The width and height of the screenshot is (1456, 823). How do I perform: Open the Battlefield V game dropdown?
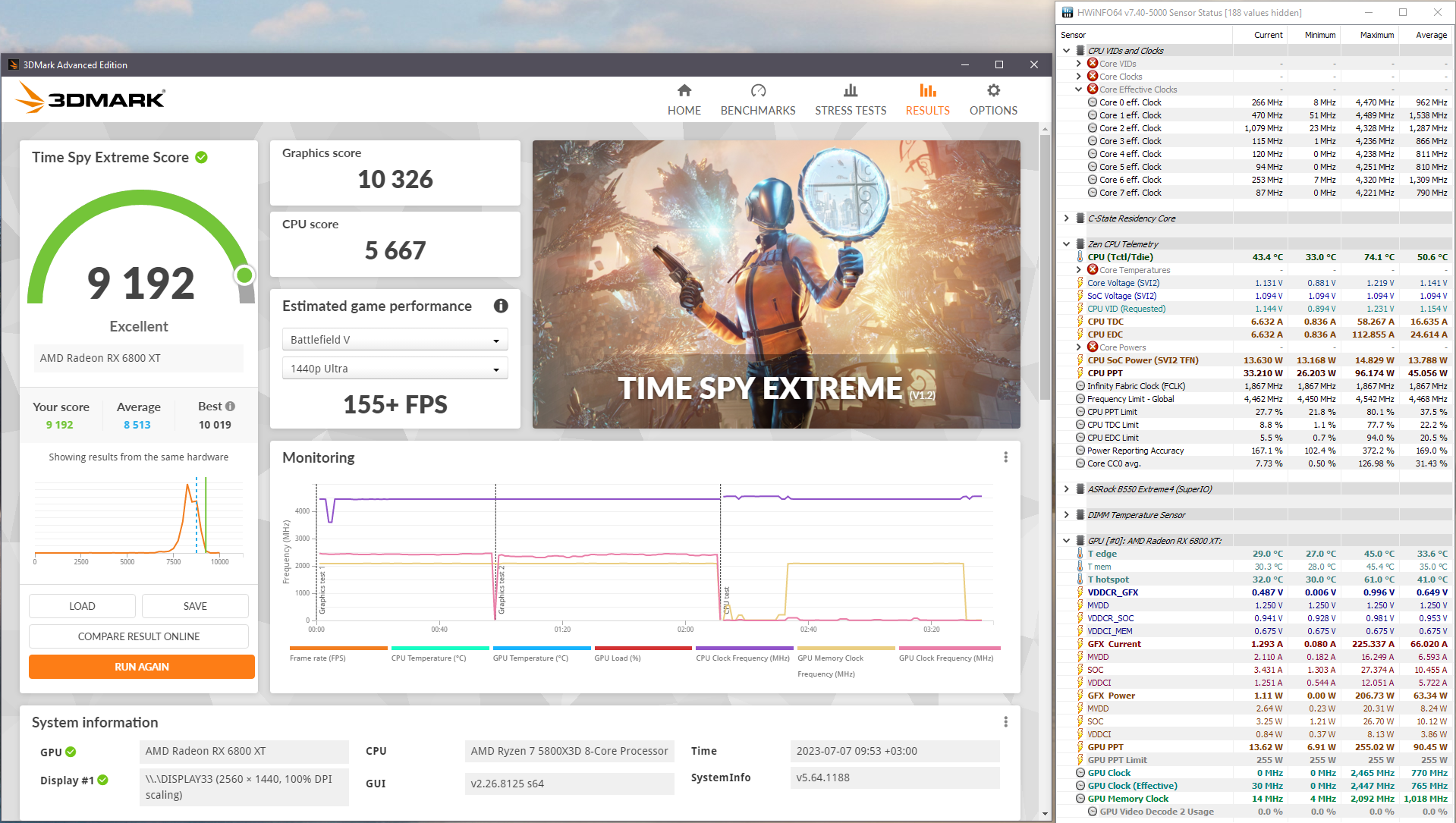(x=395, y=340)
